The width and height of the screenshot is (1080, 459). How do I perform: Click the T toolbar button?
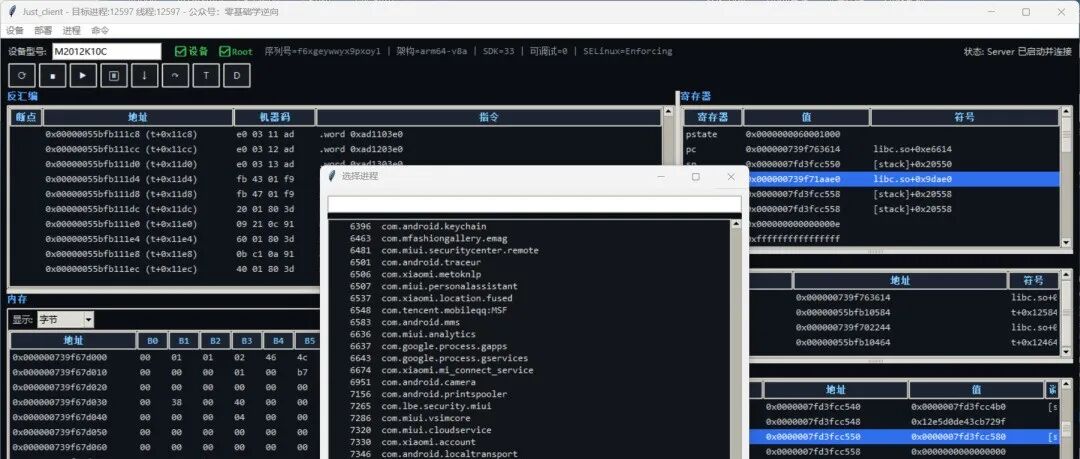click(206, 76)
